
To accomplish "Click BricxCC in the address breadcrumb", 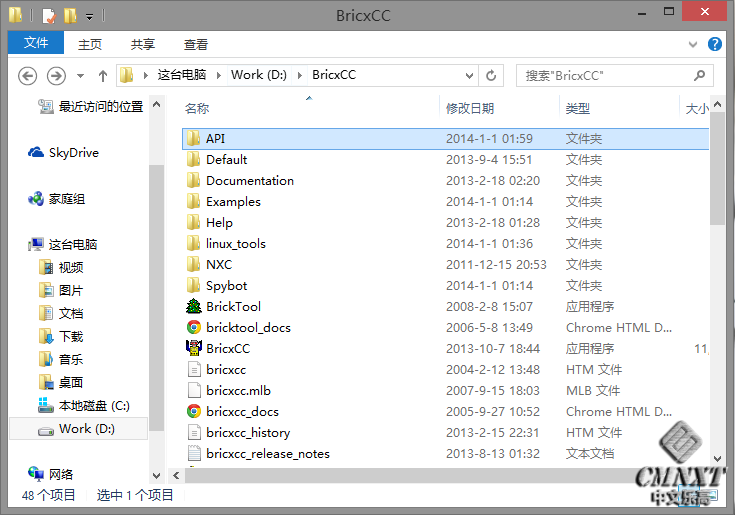I will point(334,75).
